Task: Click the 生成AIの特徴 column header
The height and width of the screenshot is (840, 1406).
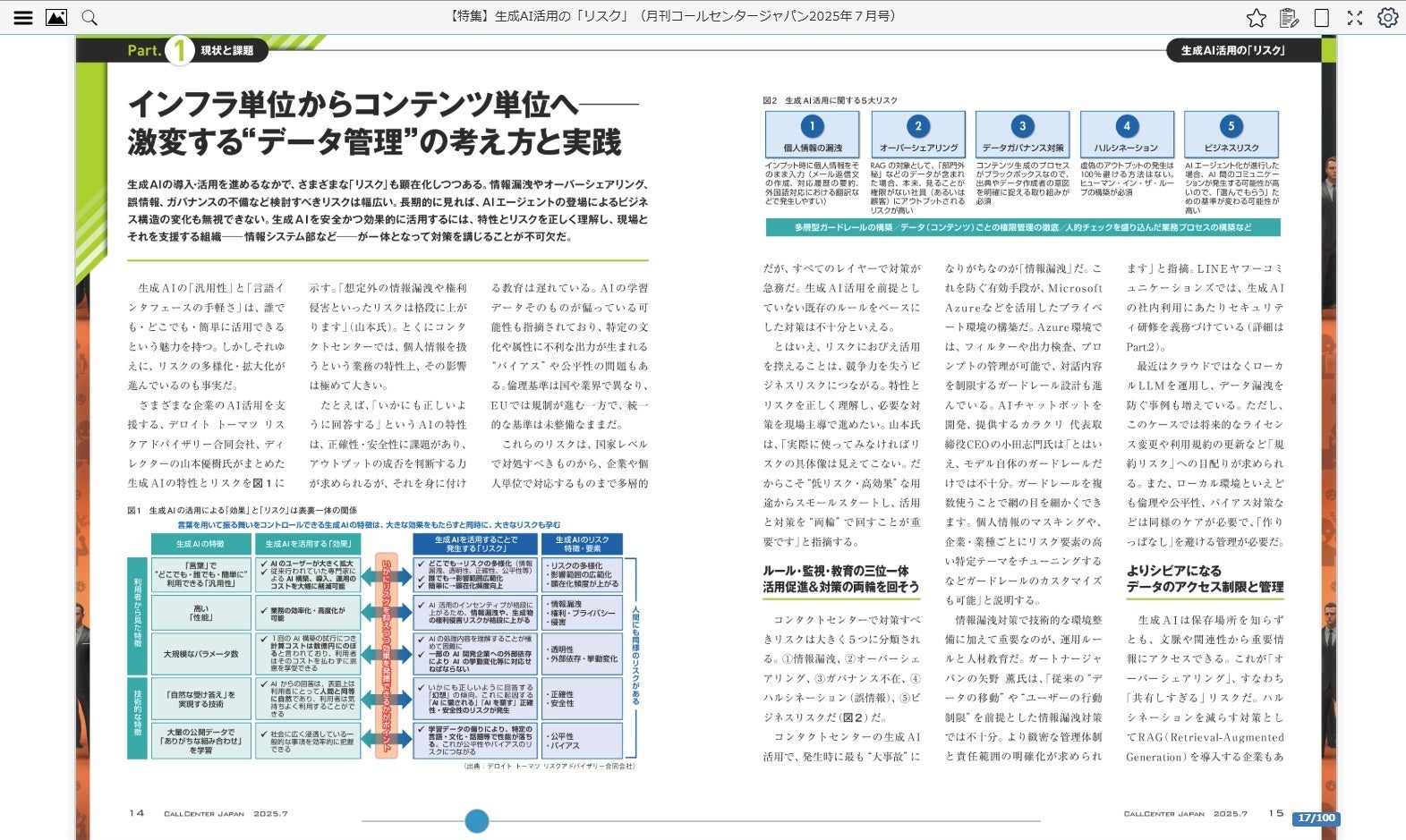Action: [200, 544]
